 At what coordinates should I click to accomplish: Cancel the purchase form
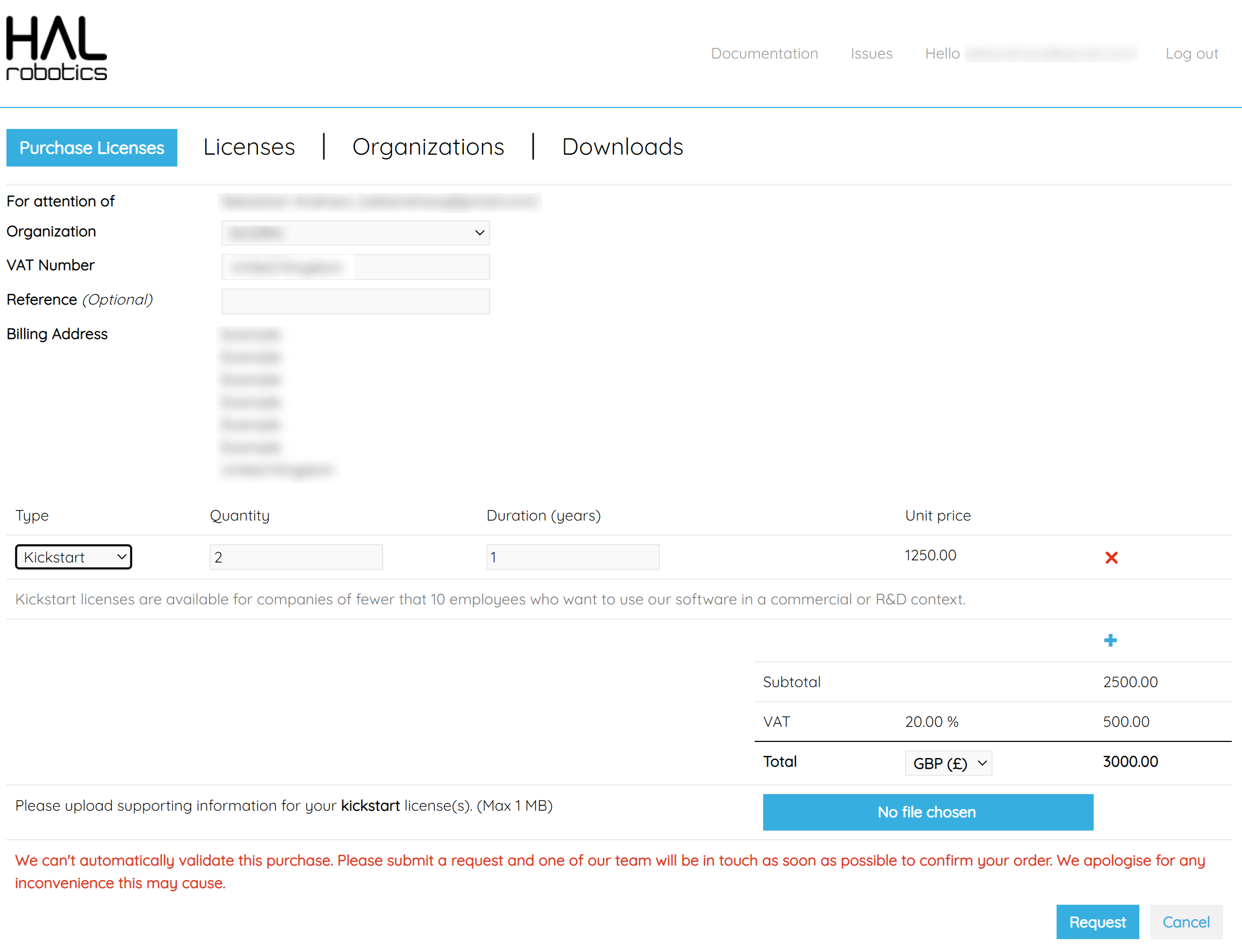(x=1186, y=922)
